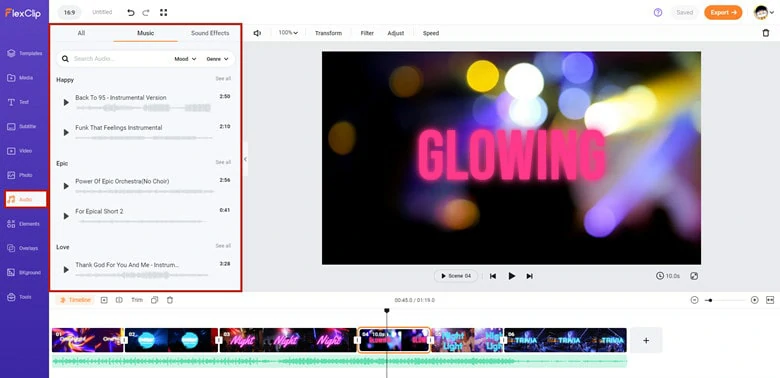Preview Back To 95 - Instrumental Version
Image resolution: width=780 pixels, height=378 pixels.
coord(66,102)
